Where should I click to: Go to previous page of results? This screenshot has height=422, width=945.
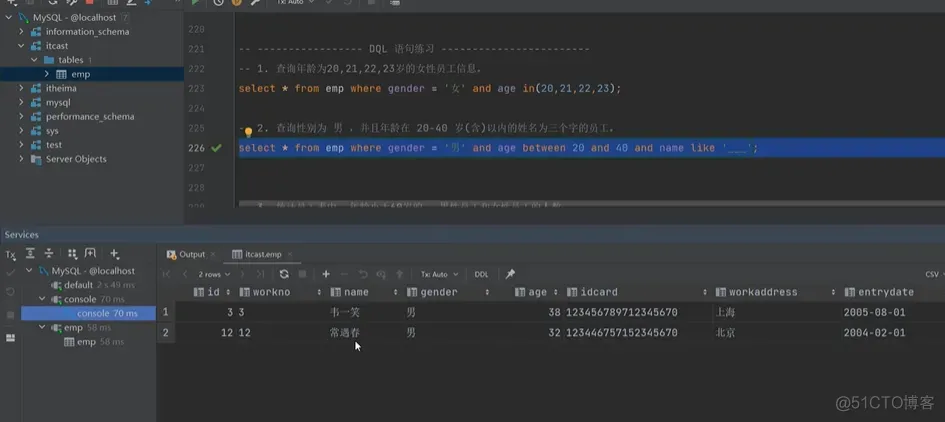pyautogui.click(x=185, y=274)
